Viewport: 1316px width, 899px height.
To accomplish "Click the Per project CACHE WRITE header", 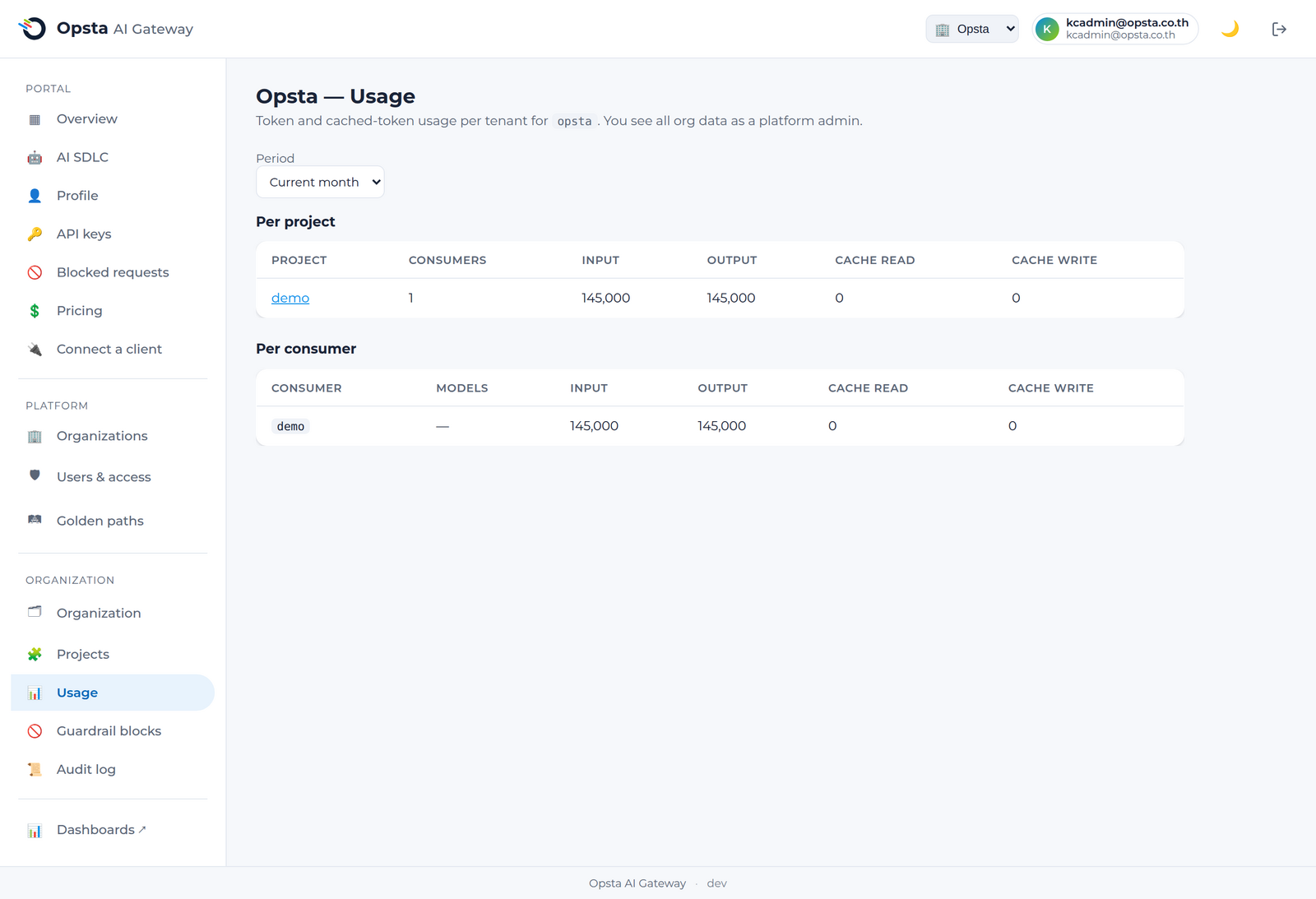I will click(1054, 260).
